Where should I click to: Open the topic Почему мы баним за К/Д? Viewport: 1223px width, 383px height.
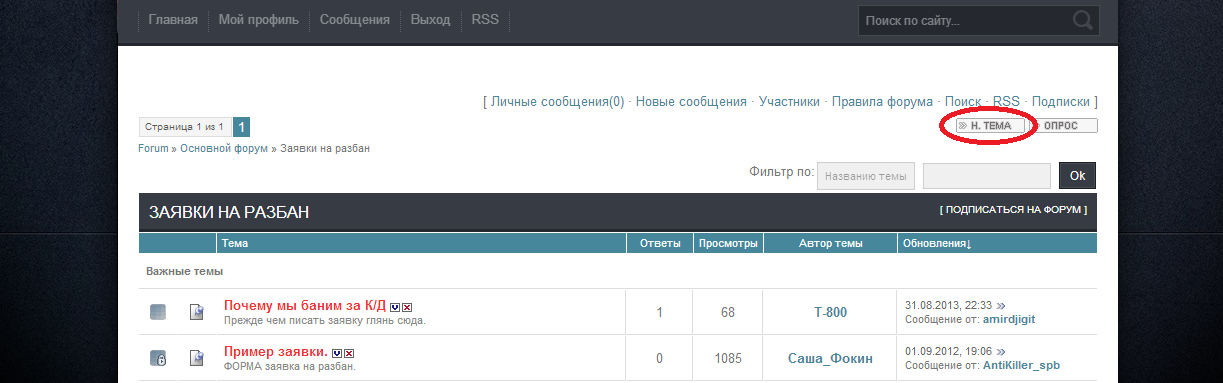305,305
